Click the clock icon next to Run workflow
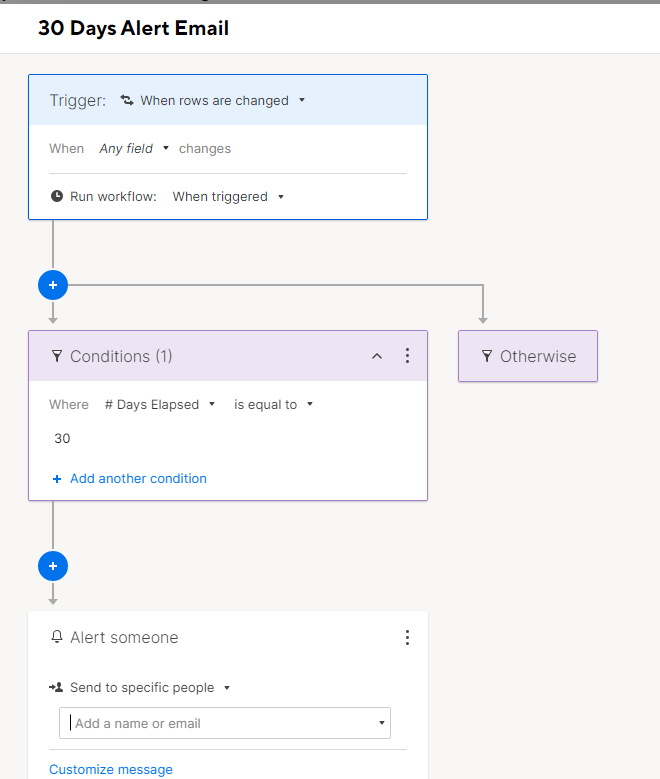Image resolution: width=660 pixels, height=779 pixels. pos(57,196)
